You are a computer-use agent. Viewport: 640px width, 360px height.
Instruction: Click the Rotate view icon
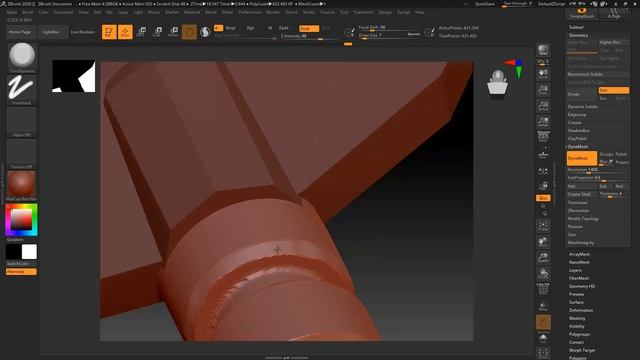click(x=543, y=274)
